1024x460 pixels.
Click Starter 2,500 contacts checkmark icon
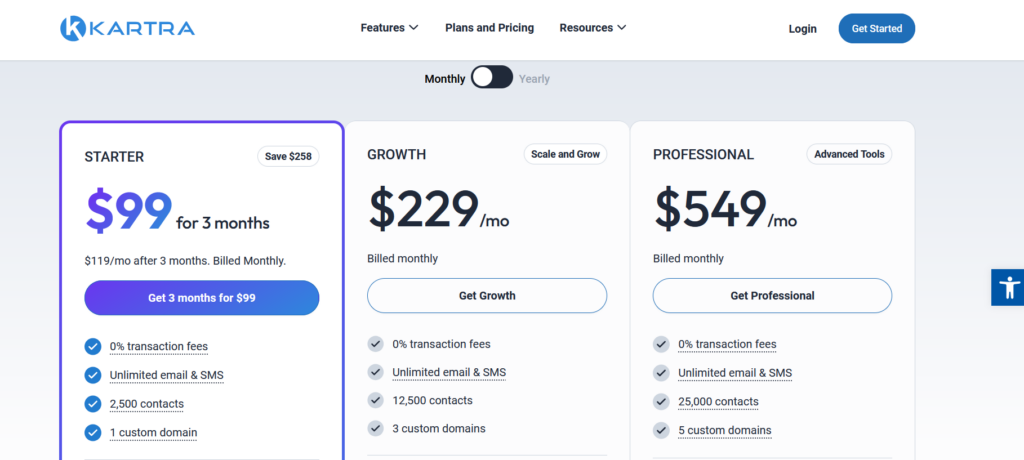point(93,404)
